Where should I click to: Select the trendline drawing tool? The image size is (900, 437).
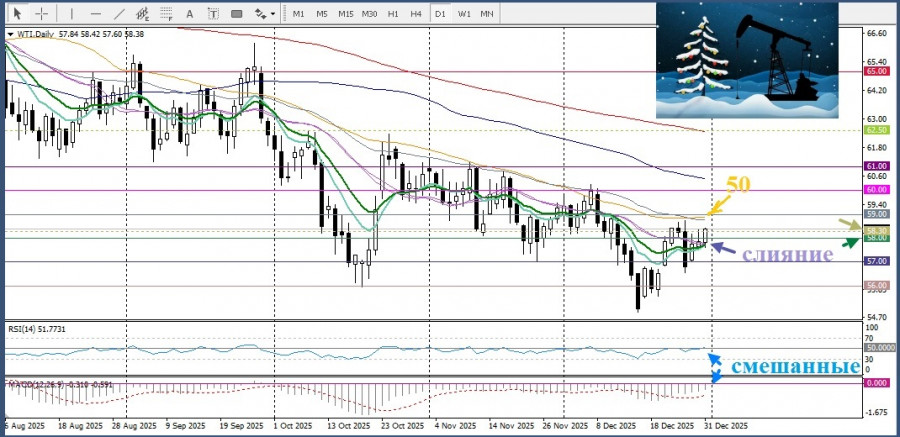119,13
